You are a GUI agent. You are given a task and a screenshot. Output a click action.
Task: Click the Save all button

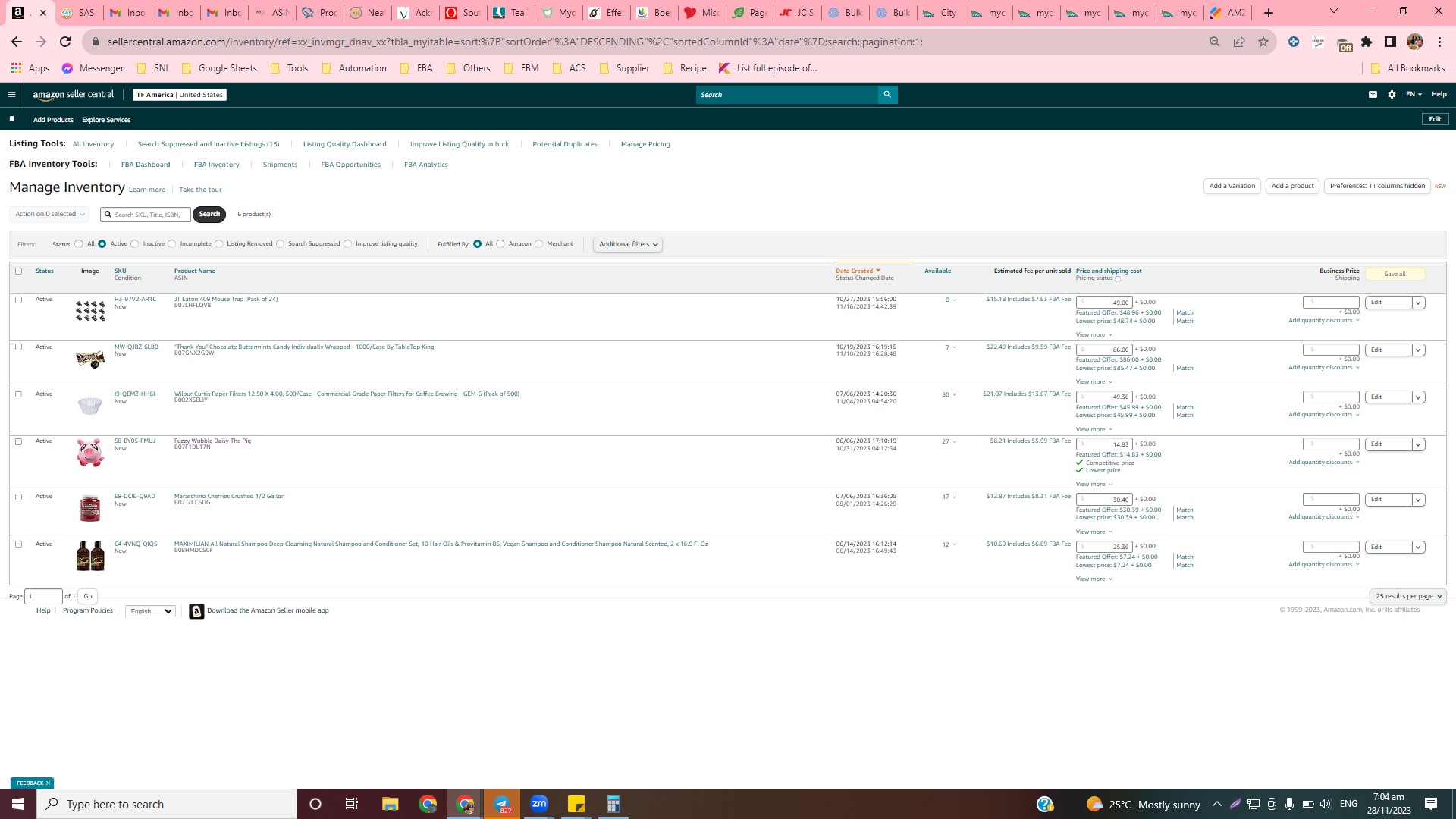coord(1395,274)
